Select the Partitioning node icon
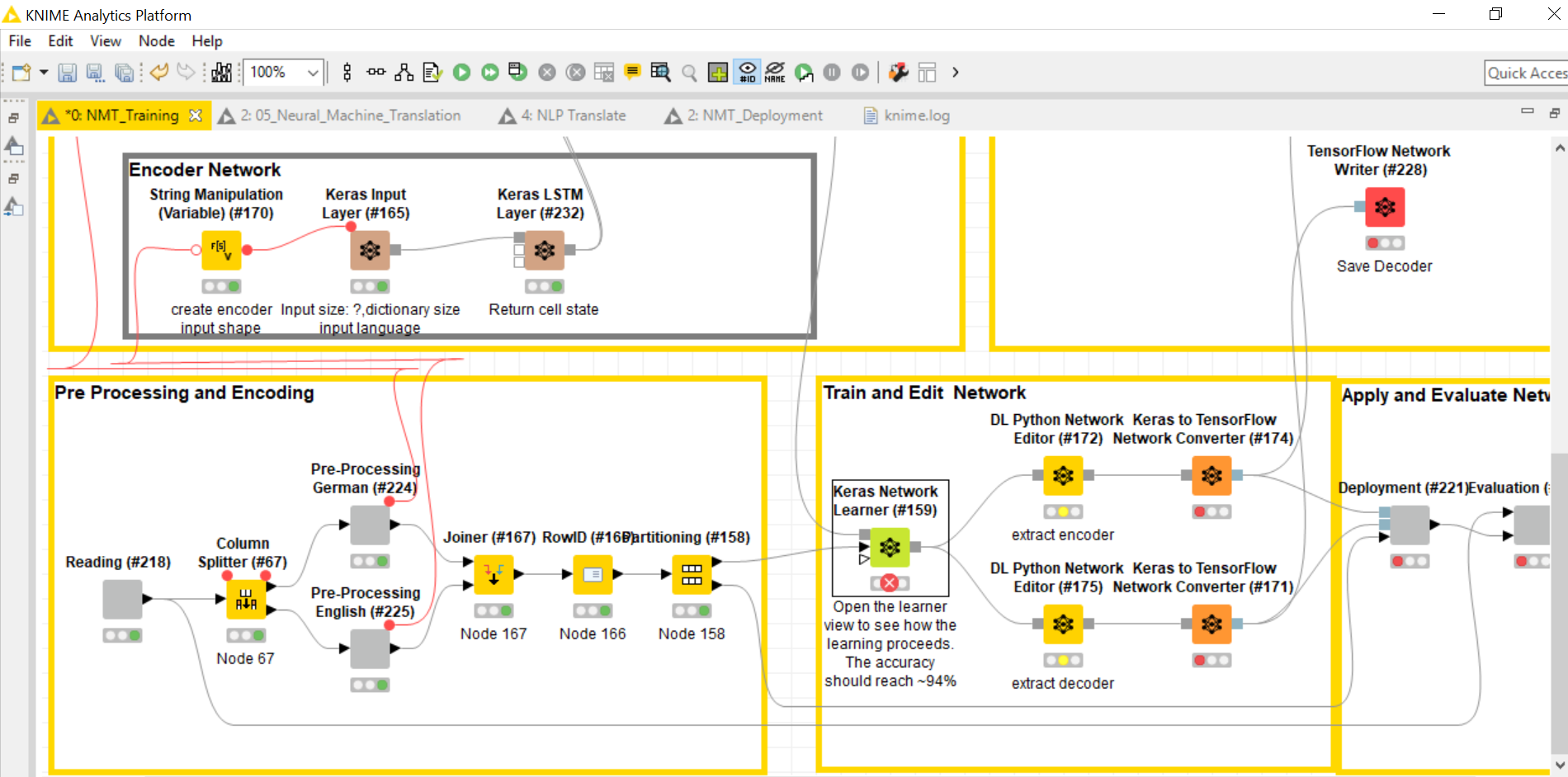 692,575
